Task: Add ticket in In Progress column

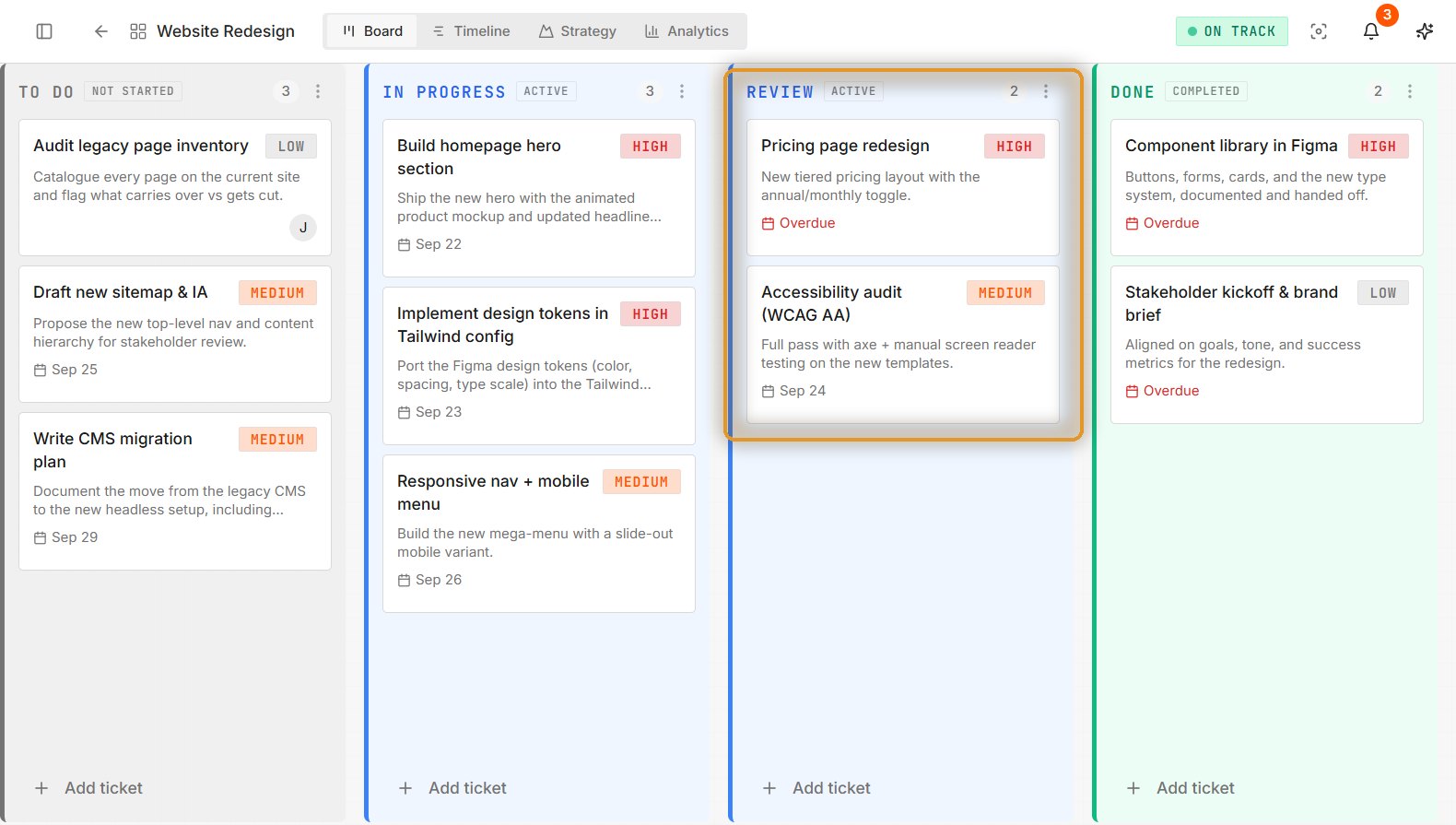Action: pos(452,788)
